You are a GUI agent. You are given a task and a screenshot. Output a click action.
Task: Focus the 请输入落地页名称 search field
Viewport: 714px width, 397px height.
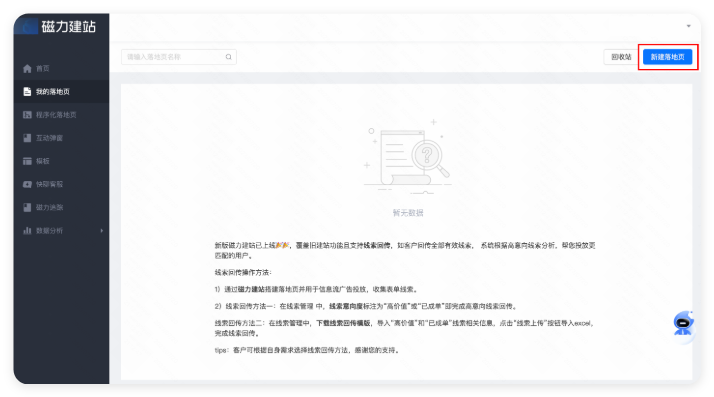click(x=178, y=57)
